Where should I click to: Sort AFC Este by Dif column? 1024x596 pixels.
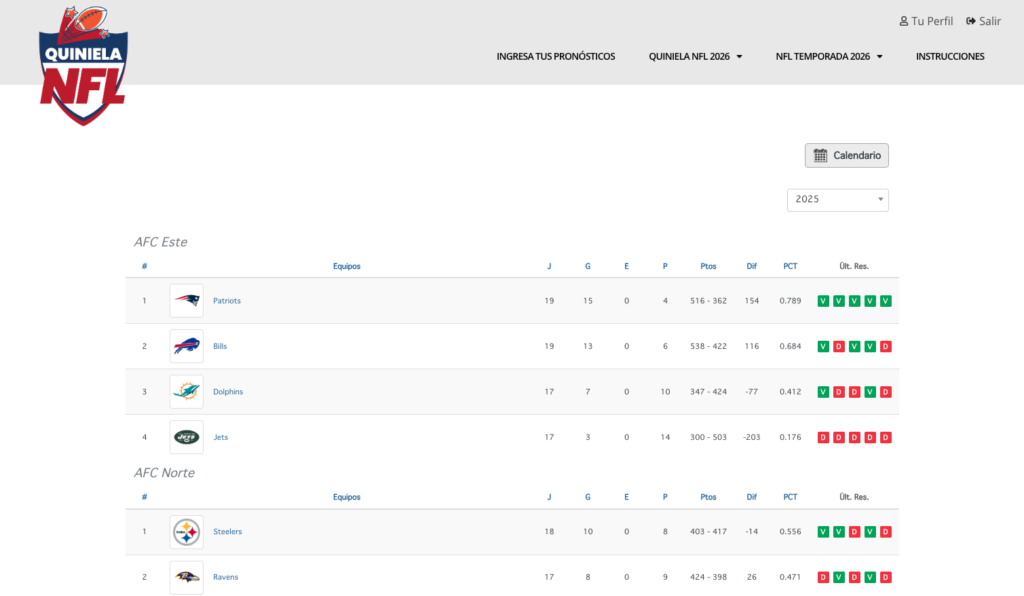pyautogui.click(x=752, y=266)
